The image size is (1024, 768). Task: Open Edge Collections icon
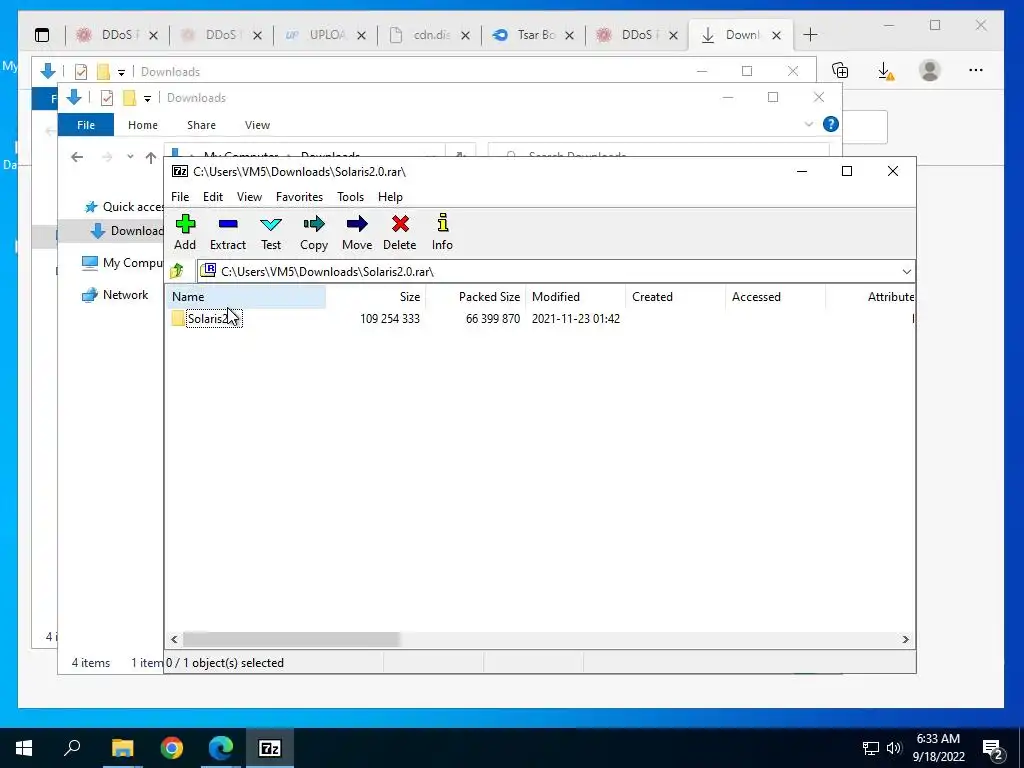(840, 70)
